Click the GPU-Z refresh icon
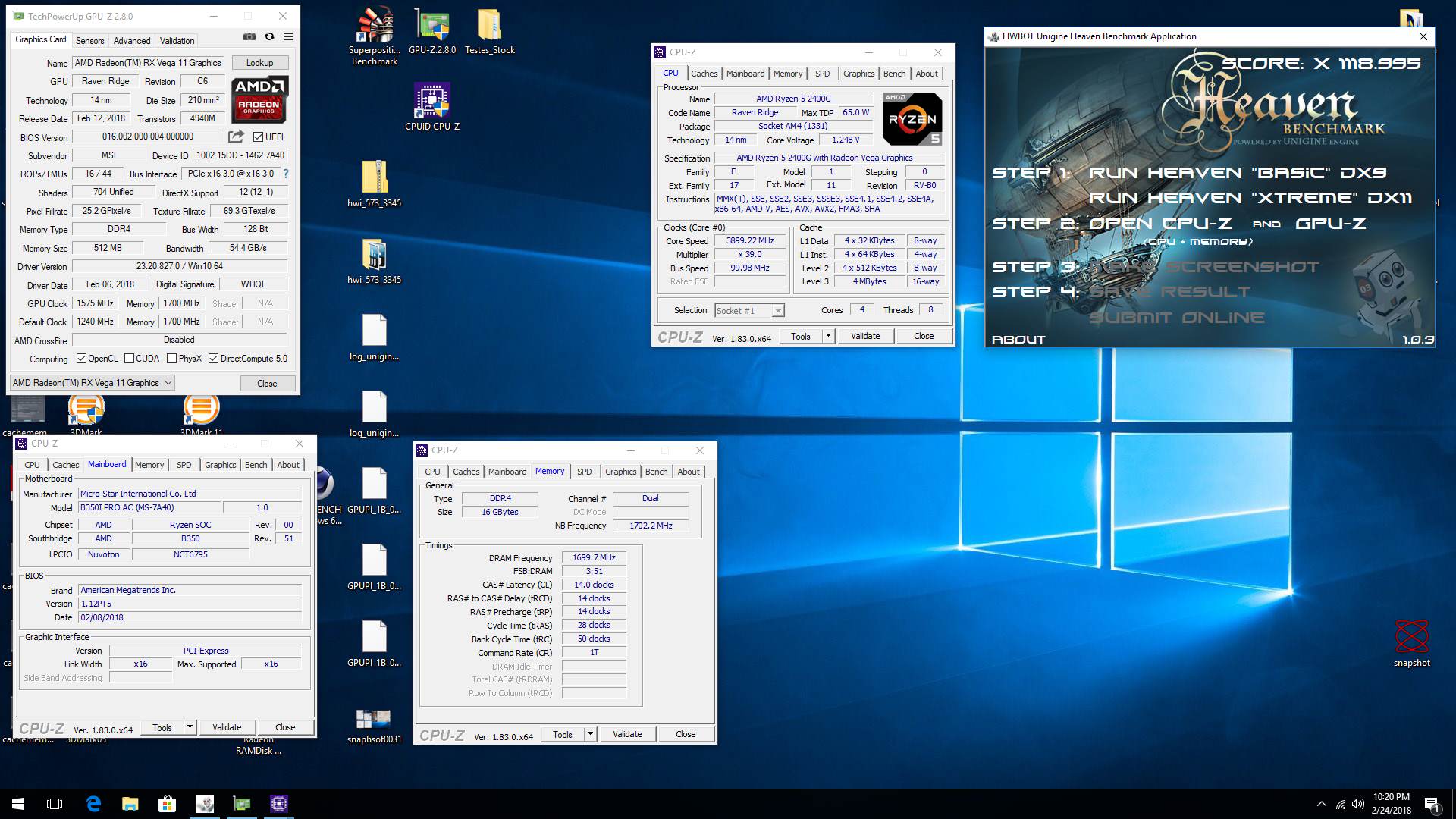 coord(269,36)
